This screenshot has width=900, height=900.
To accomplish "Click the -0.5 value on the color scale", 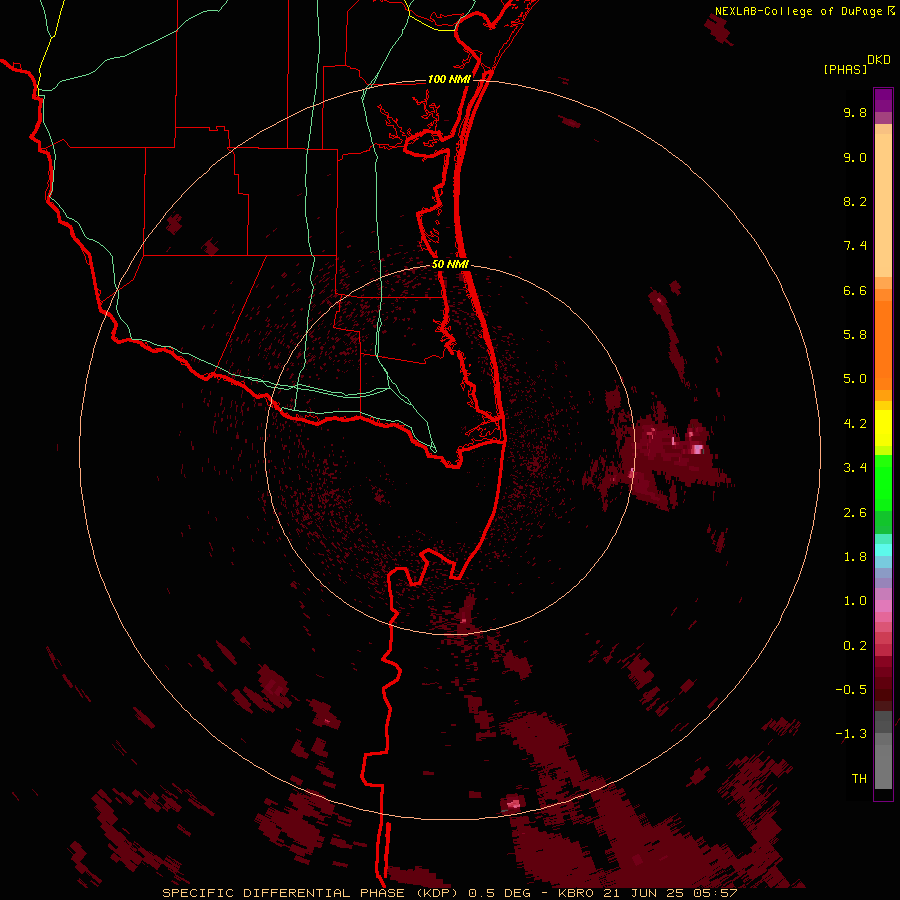I will (851, 690).
